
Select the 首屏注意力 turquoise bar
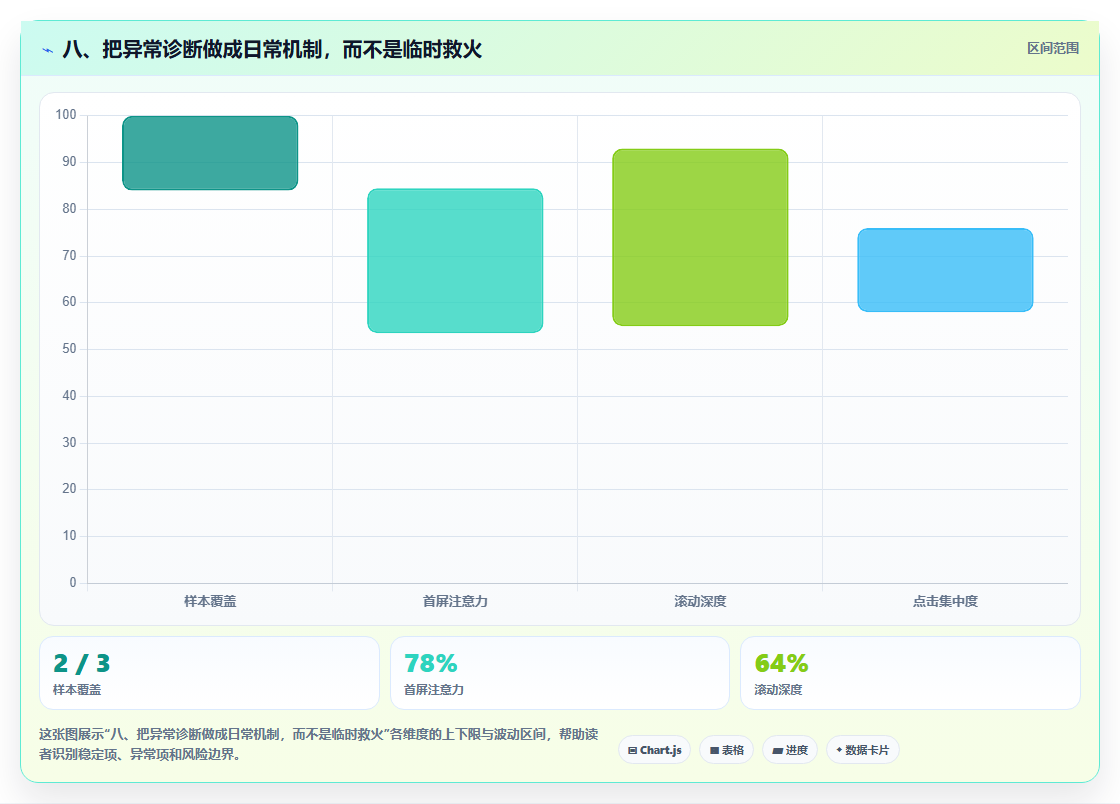tap(455, 261)
